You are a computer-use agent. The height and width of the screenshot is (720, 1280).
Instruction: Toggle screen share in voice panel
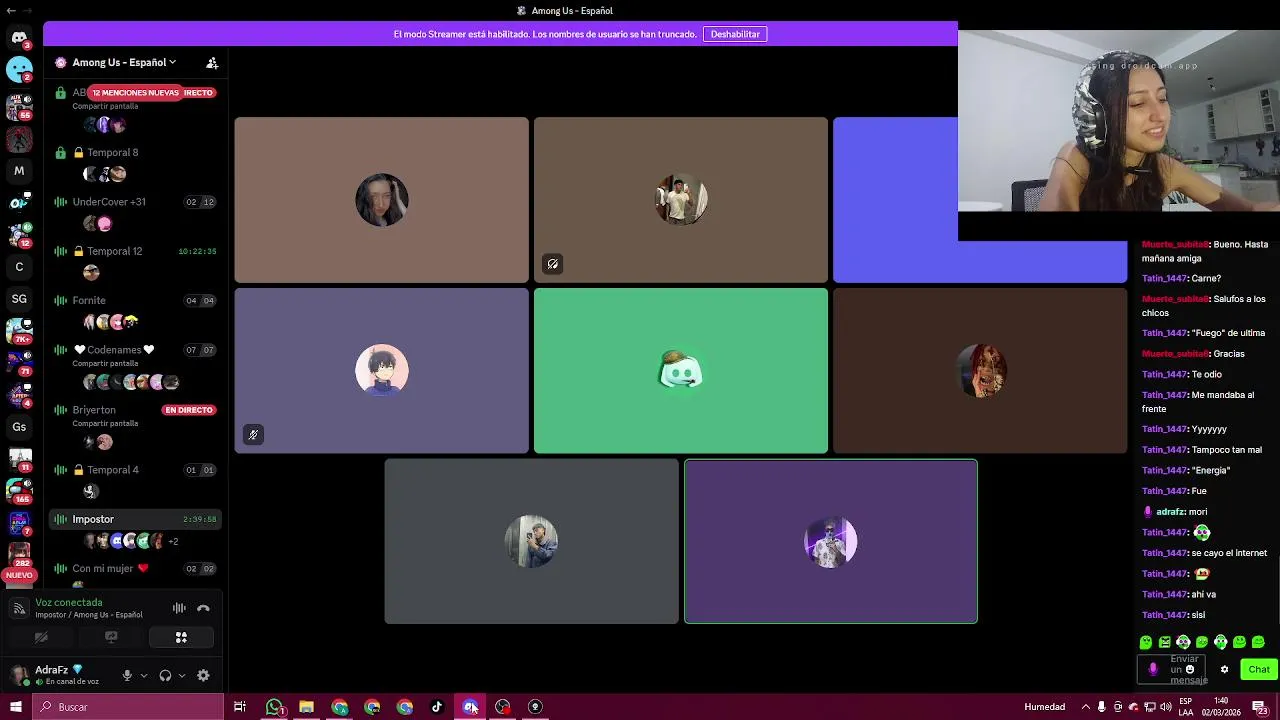point(111,637)
